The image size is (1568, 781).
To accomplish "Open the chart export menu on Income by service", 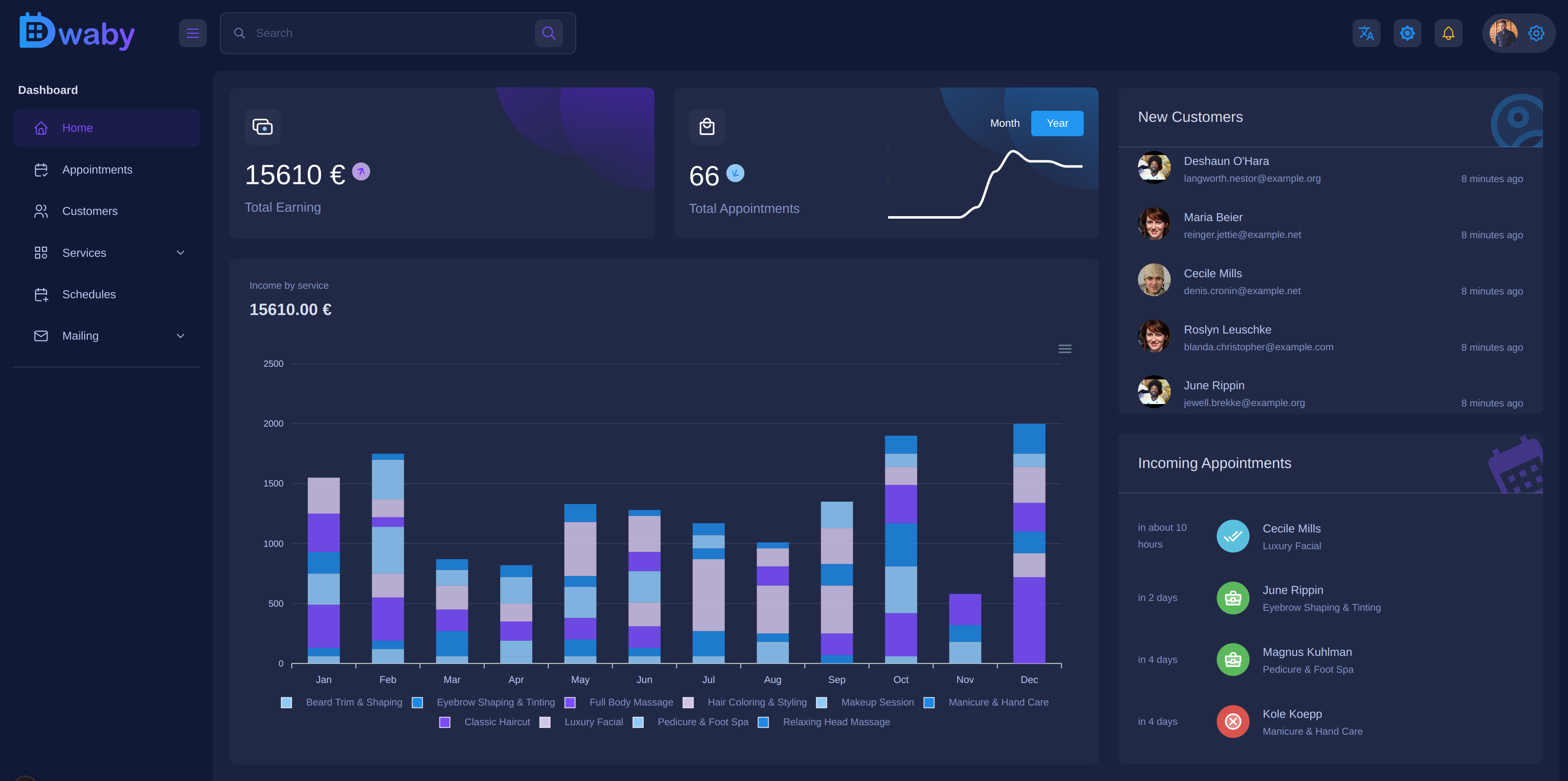I will pos(1064,349).
